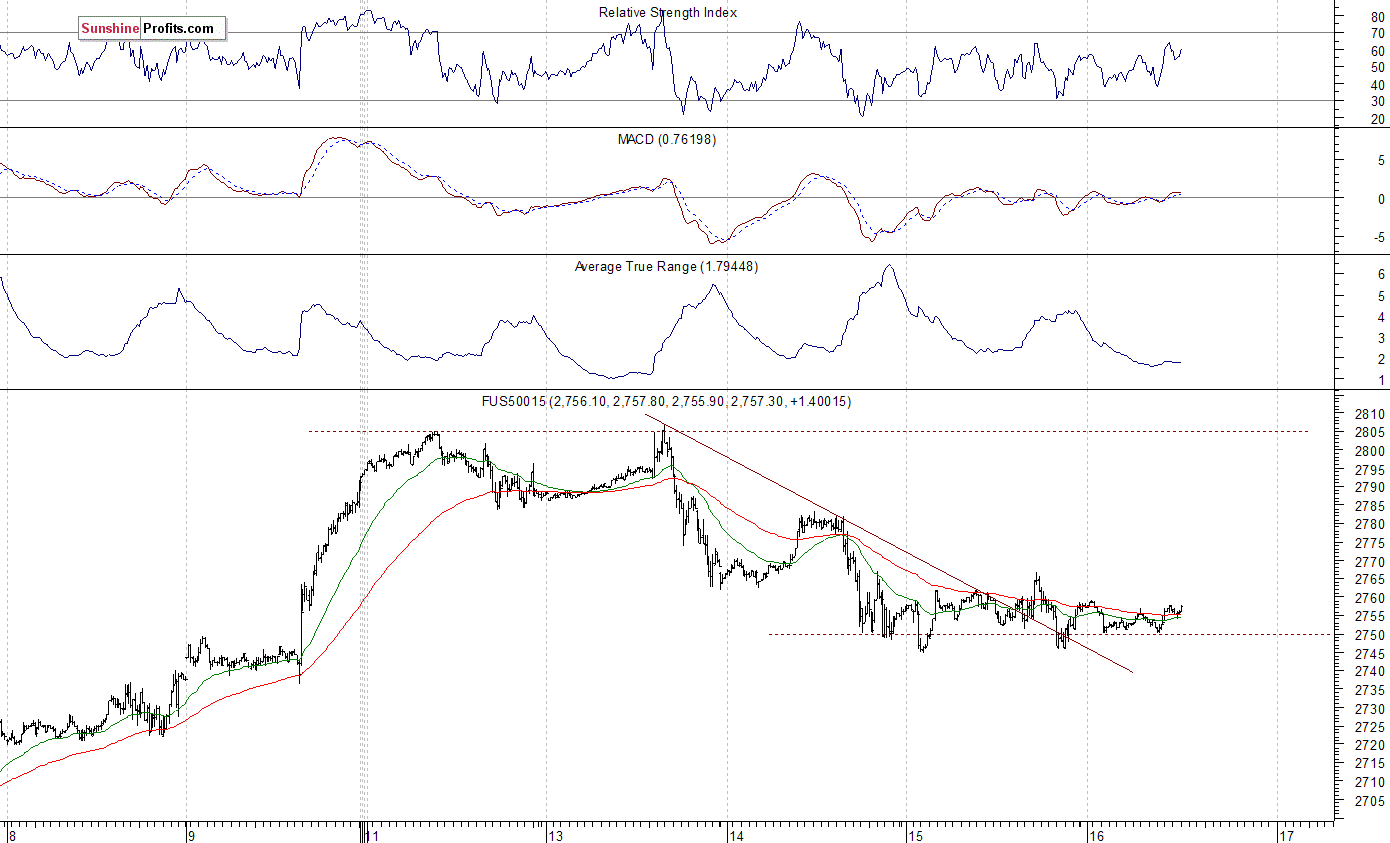
Task: Click date label 11 on time axis
Action: click(x=372, y=834)
